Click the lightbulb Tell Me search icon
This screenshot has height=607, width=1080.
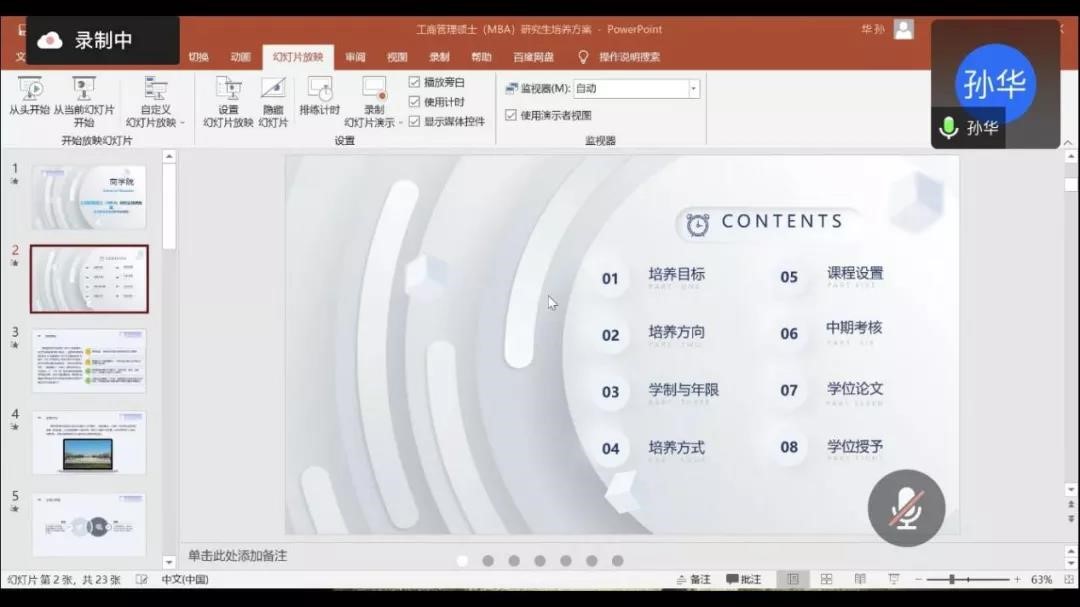[583, 56]
